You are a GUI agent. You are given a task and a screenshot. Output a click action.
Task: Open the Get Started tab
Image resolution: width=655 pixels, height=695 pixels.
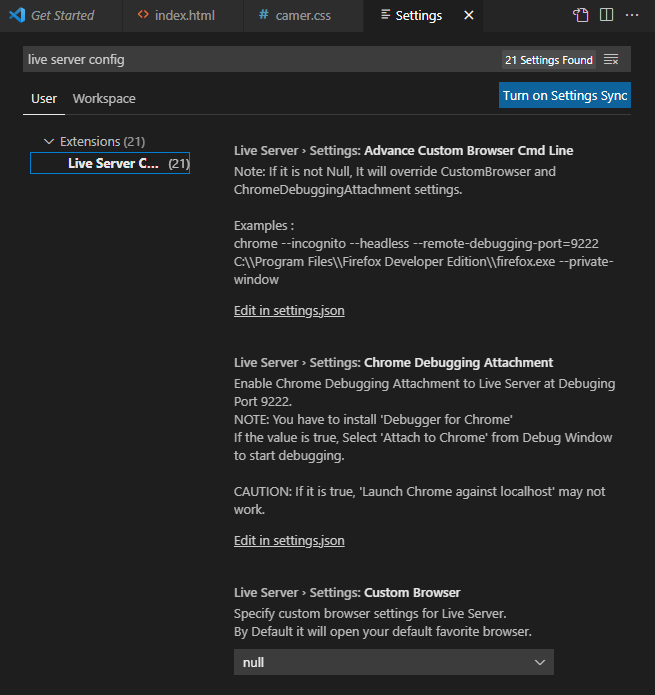[x=61, y=16]
